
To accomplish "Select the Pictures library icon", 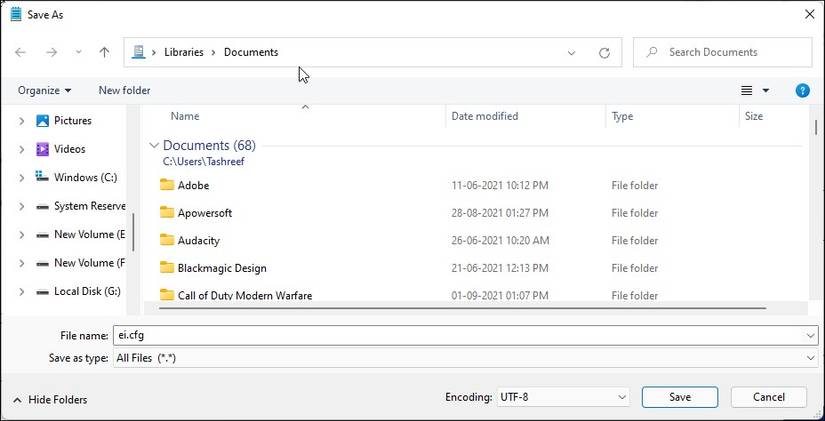I will (42, 121).
